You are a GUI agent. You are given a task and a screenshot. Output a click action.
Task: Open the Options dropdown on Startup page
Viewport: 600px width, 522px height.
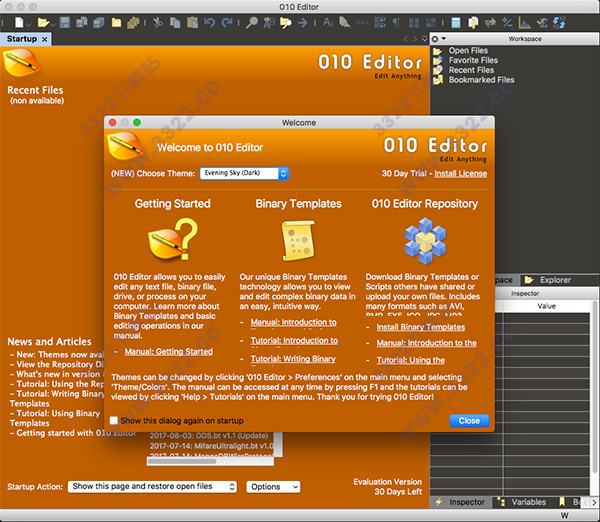[273, 486]
